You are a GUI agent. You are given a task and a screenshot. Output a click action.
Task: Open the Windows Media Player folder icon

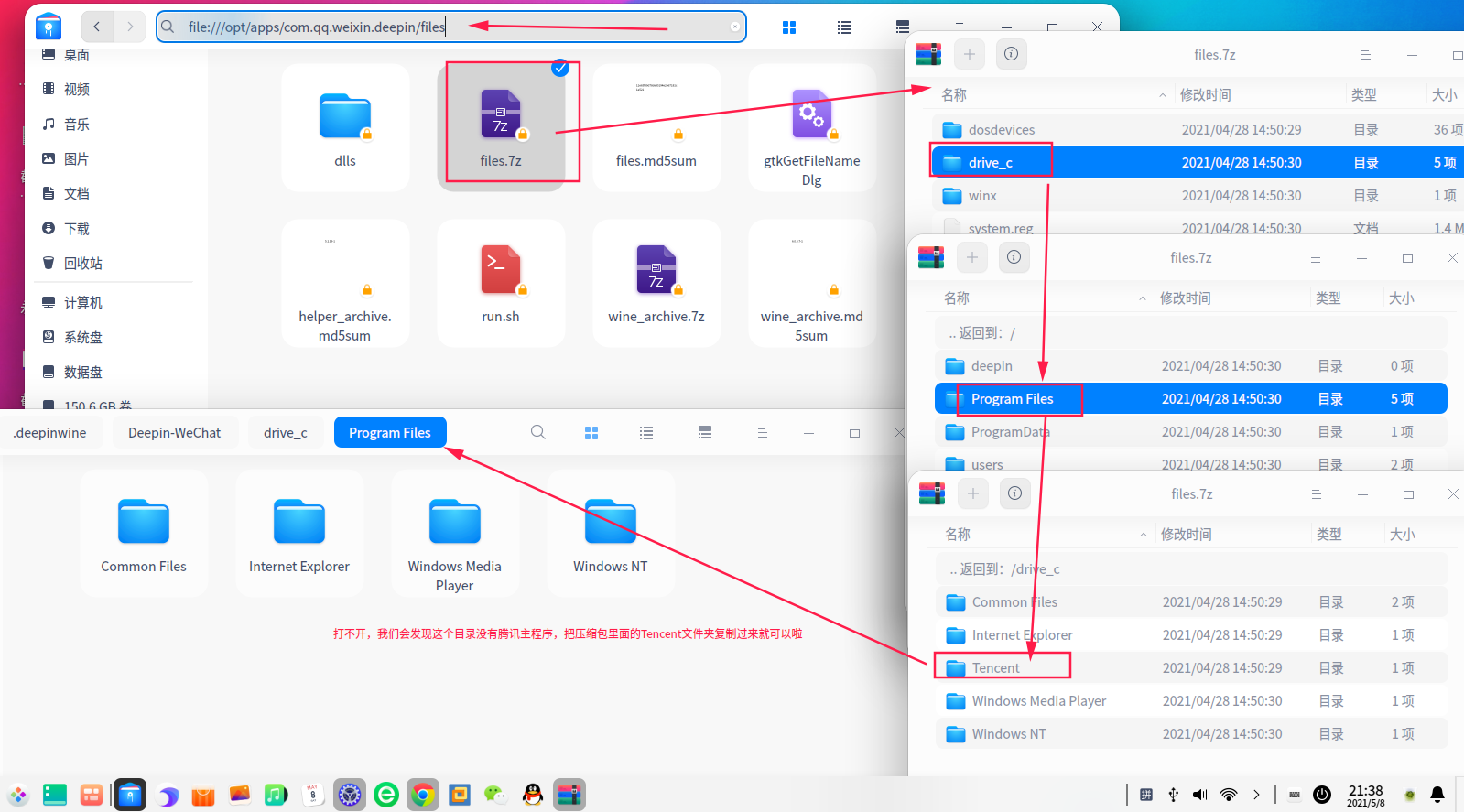point(455,534)
